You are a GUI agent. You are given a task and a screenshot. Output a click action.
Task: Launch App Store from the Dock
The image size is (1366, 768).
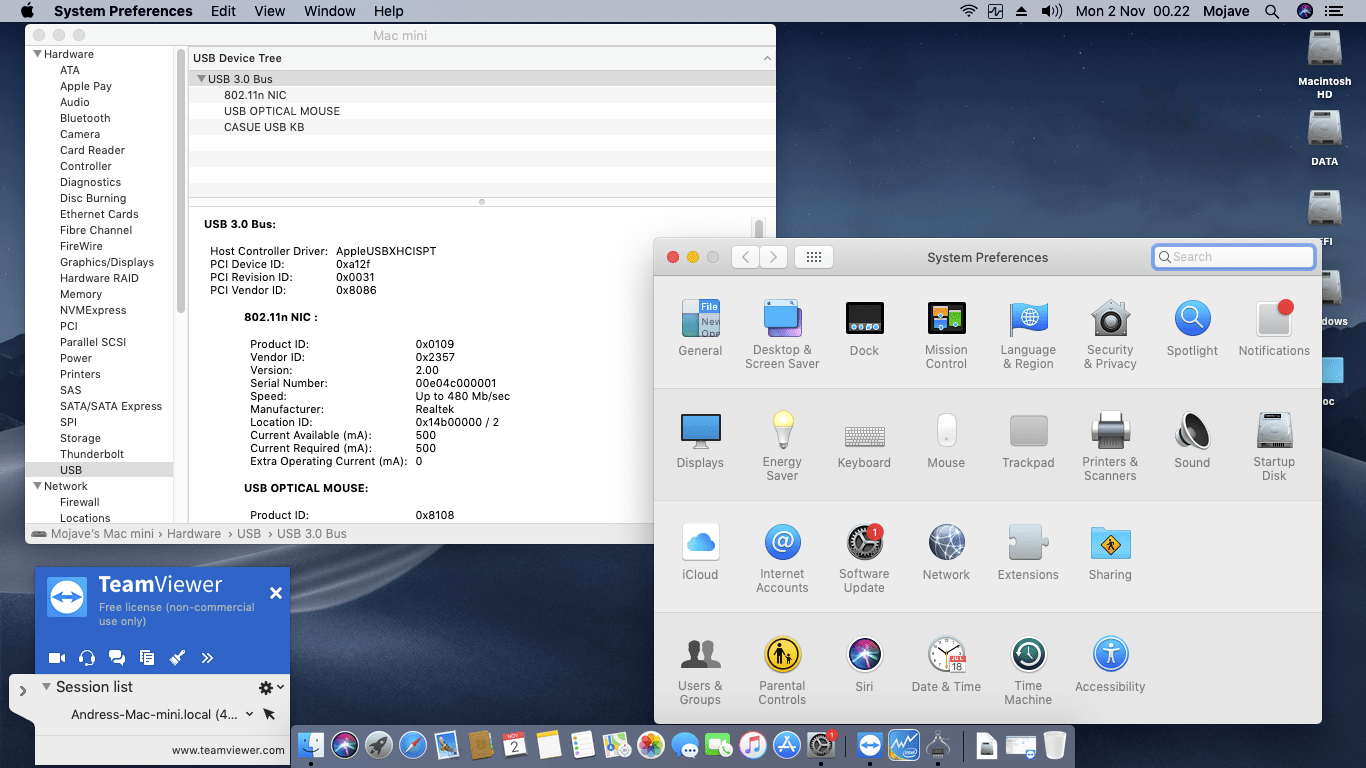(786, 745)
